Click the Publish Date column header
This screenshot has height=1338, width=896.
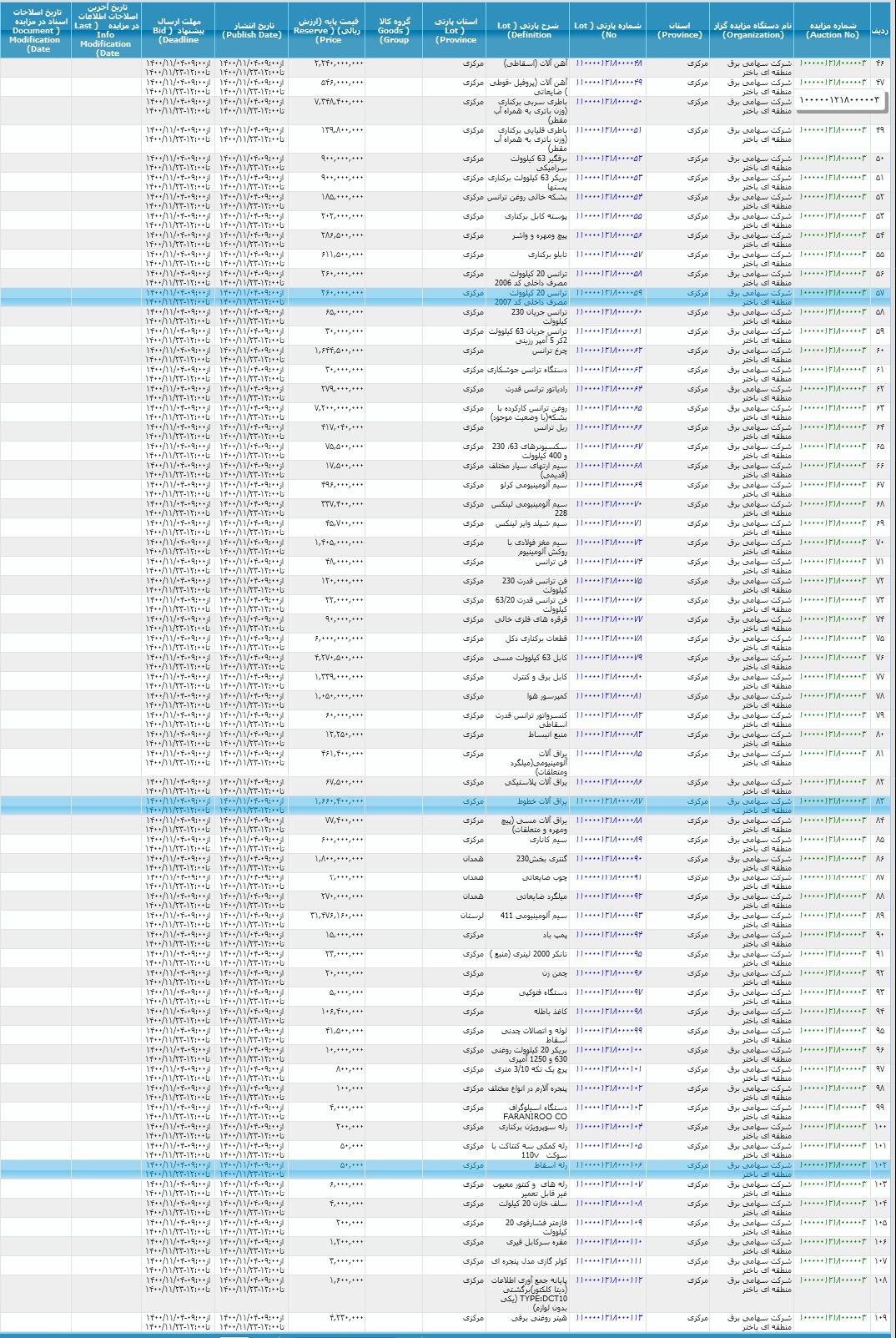pyautogui.click(x=251, y=30)
